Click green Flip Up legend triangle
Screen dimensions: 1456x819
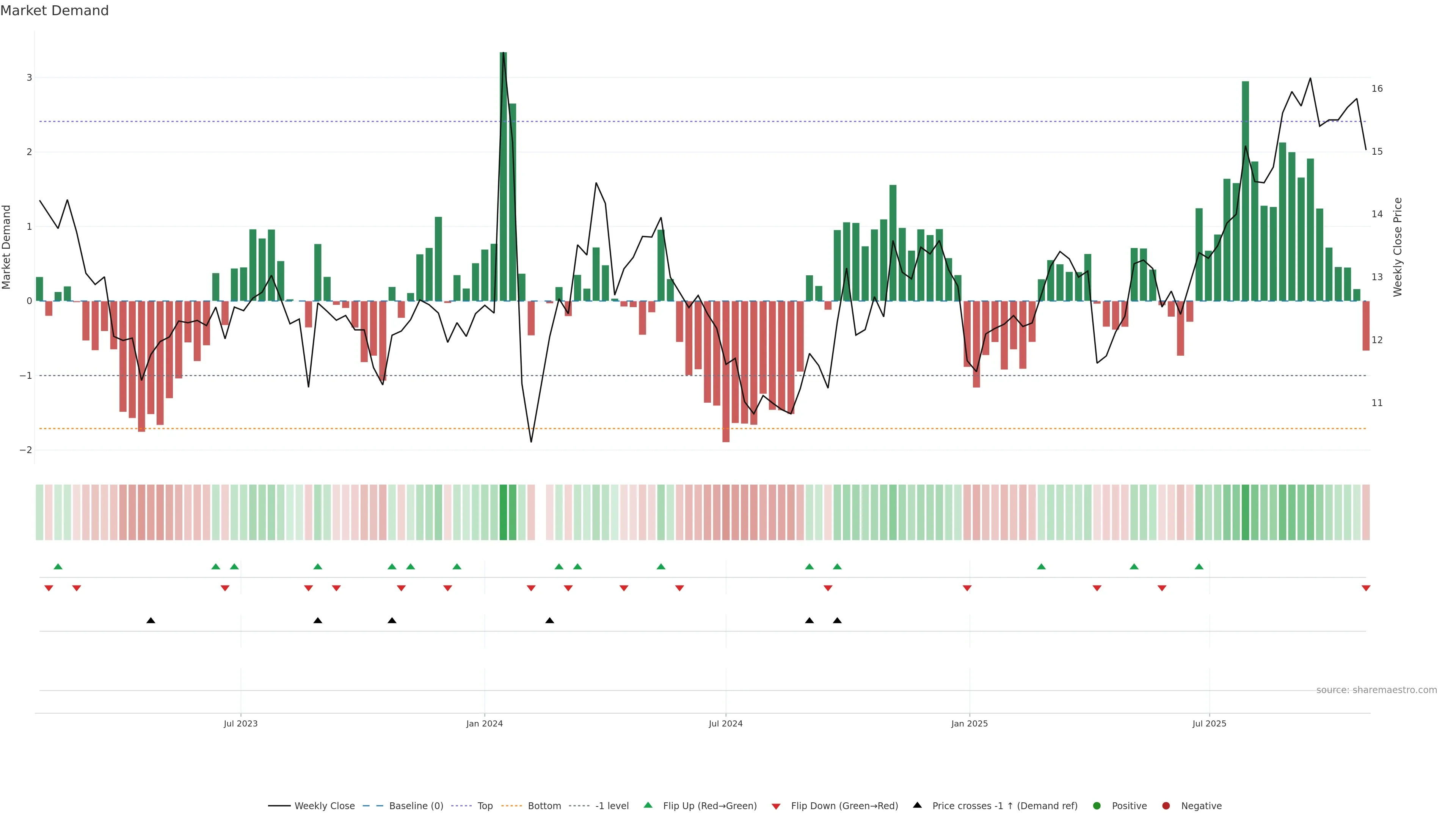click(648, 805)
